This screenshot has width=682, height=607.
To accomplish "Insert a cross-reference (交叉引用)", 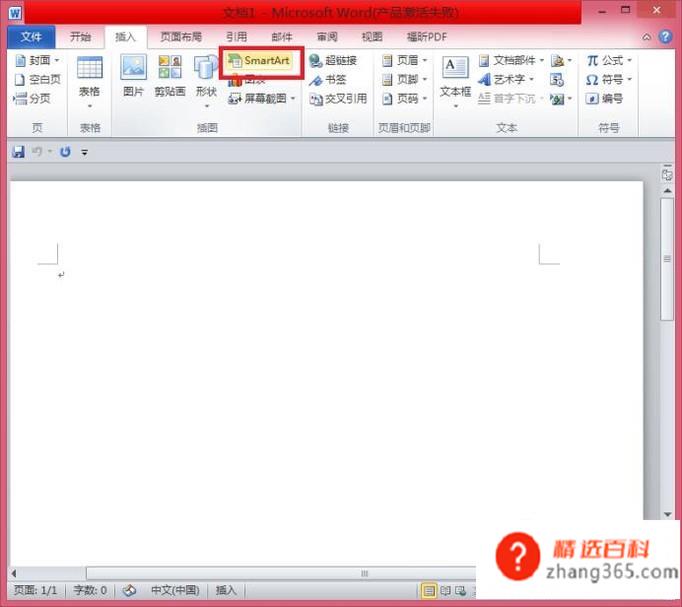I will click(x=338, y=99).
